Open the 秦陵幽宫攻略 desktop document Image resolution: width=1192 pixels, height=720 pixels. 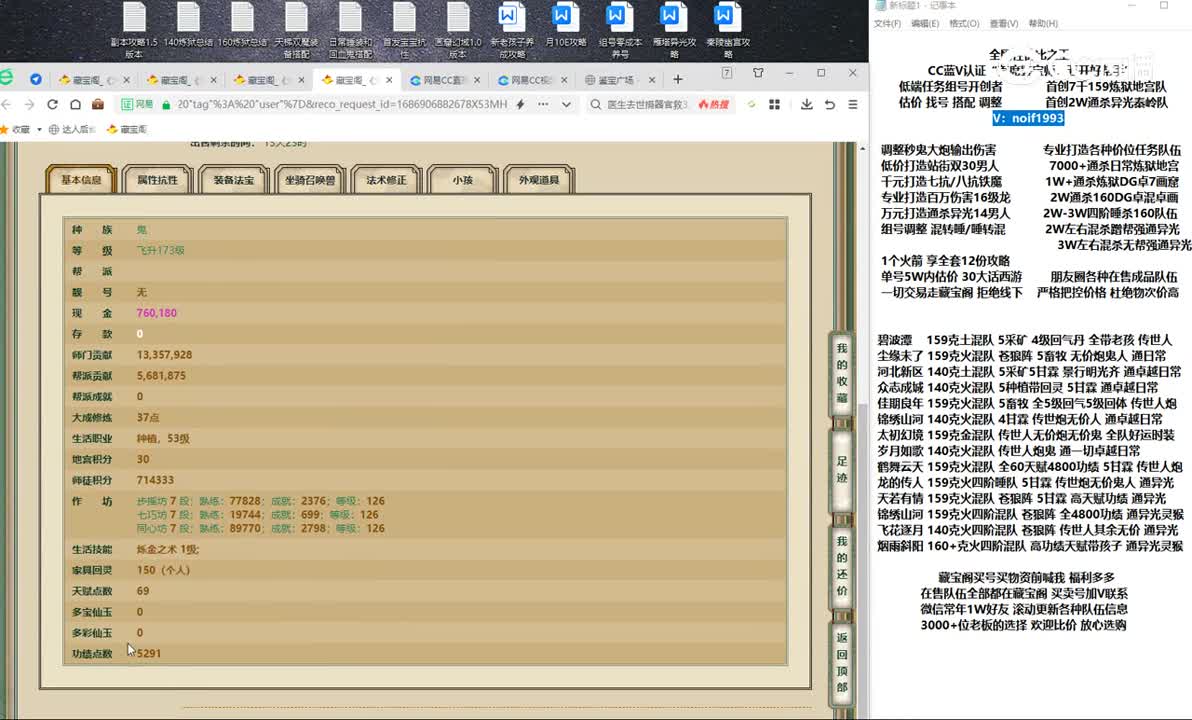tap(726, 26)
